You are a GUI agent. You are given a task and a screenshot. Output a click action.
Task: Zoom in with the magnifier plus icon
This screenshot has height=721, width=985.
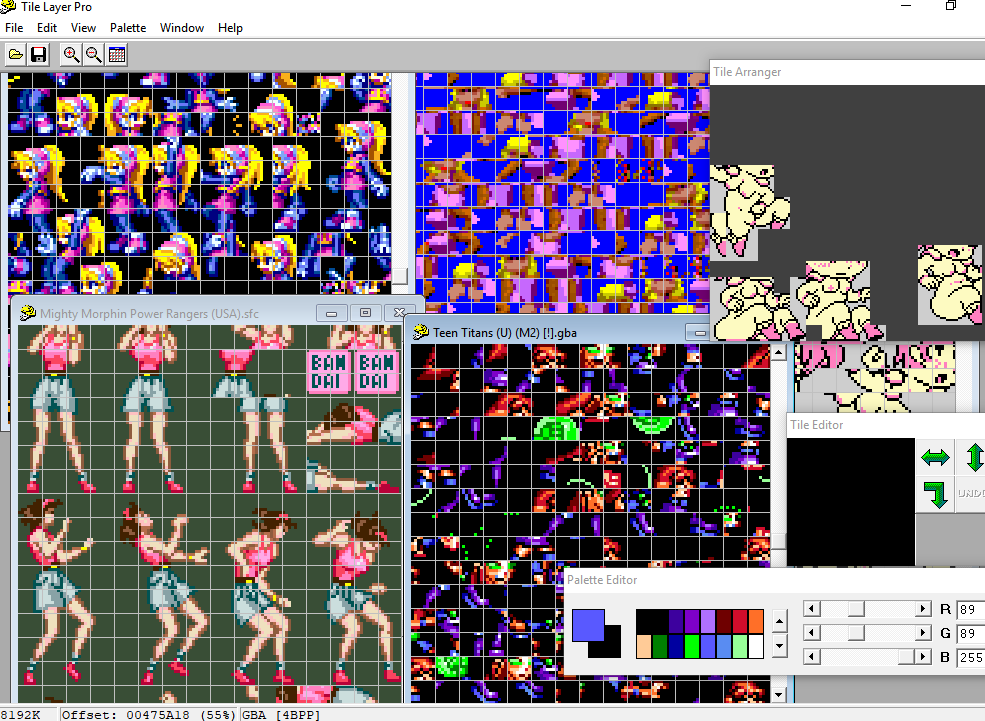71,55
